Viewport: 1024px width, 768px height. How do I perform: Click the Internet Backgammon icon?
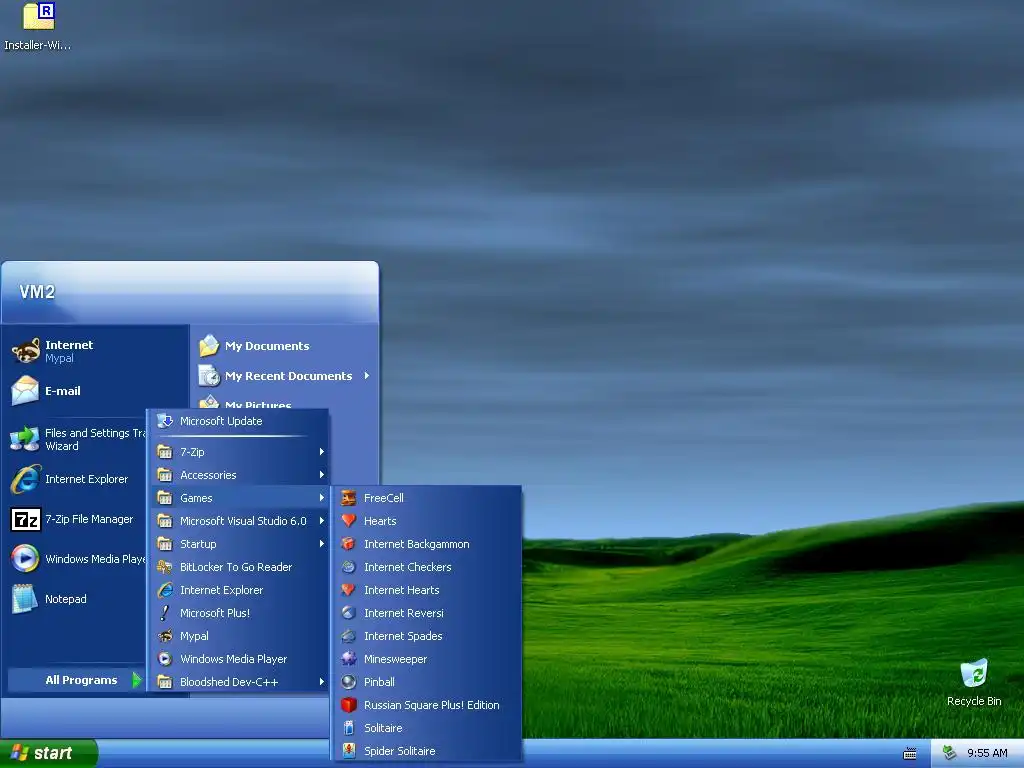349,543
